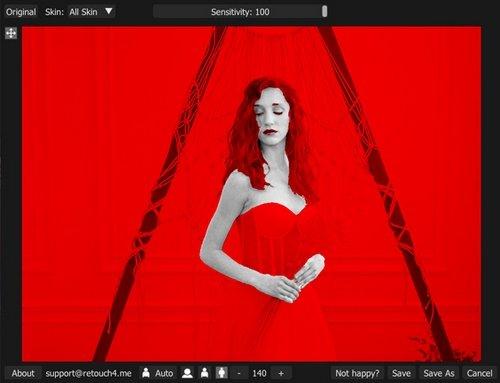This screenshot has height=383, width=500.
Task: Click the support@retouch4.me link
Action: (88, 373)
